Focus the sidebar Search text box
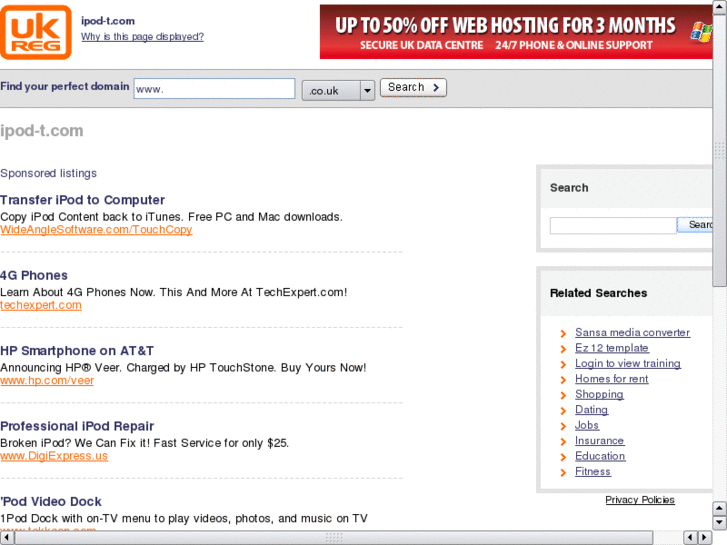Viewport: 727px width, 545px height. coord(613,225)
